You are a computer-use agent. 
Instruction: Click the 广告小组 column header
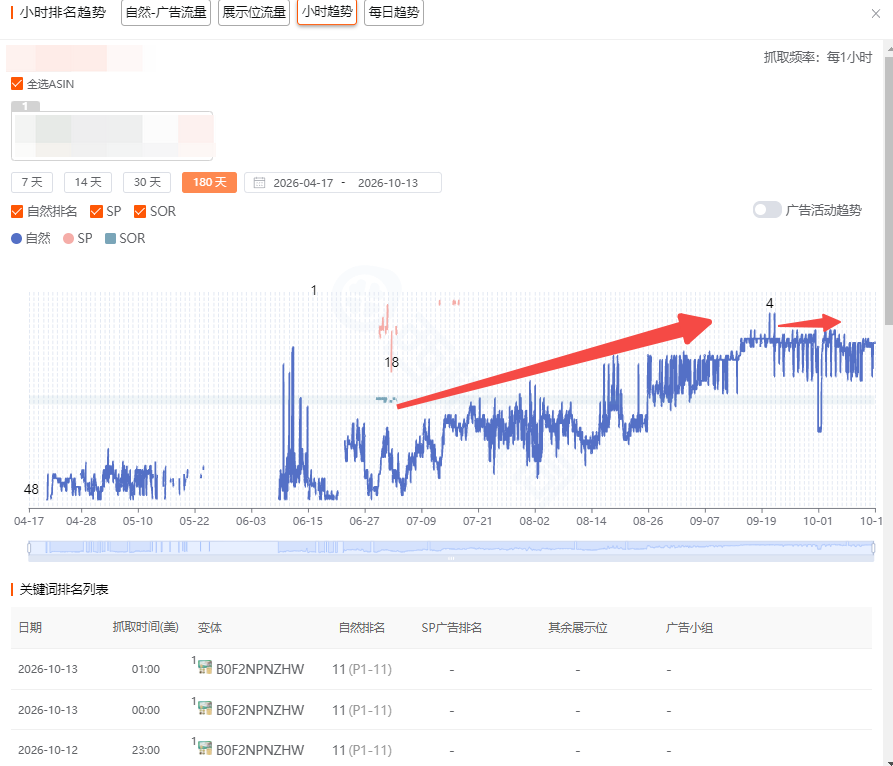[689, 628]
